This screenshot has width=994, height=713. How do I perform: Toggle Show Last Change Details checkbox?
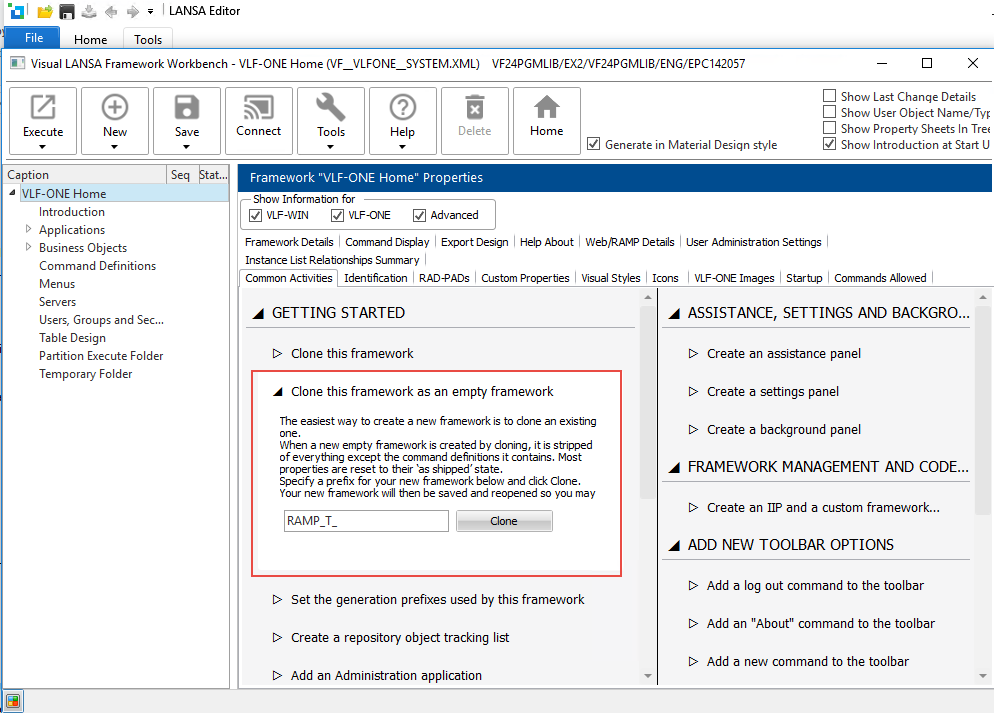point(829,96)
